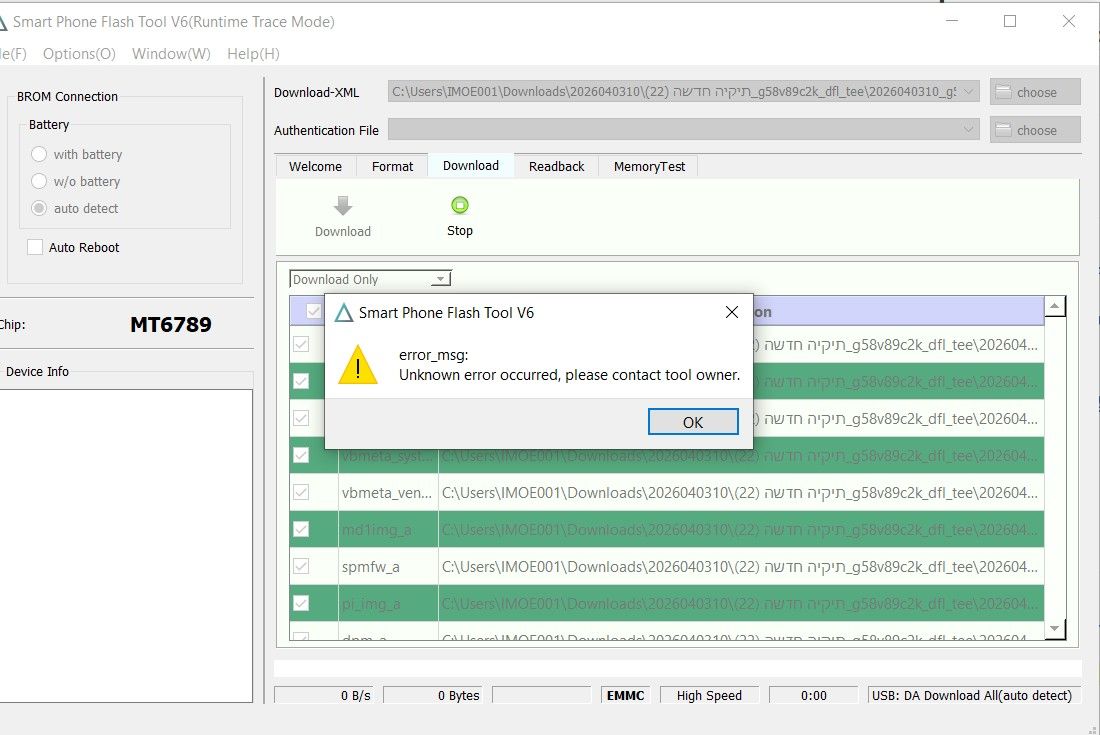This screenshot has width=1100, height=735.
Task: Select the 'with battery' radio button
Action: [x=39, y=154]
